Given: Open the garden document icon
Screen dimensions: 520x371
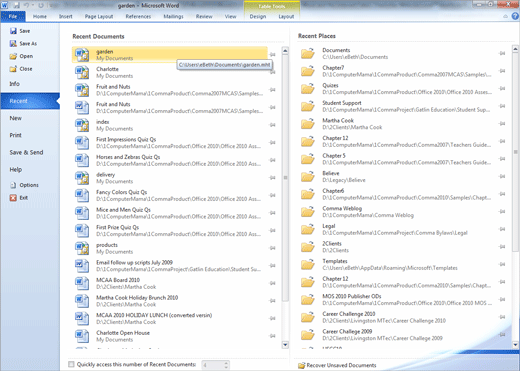Looking at the screenshot, I should tap(82, 55).
